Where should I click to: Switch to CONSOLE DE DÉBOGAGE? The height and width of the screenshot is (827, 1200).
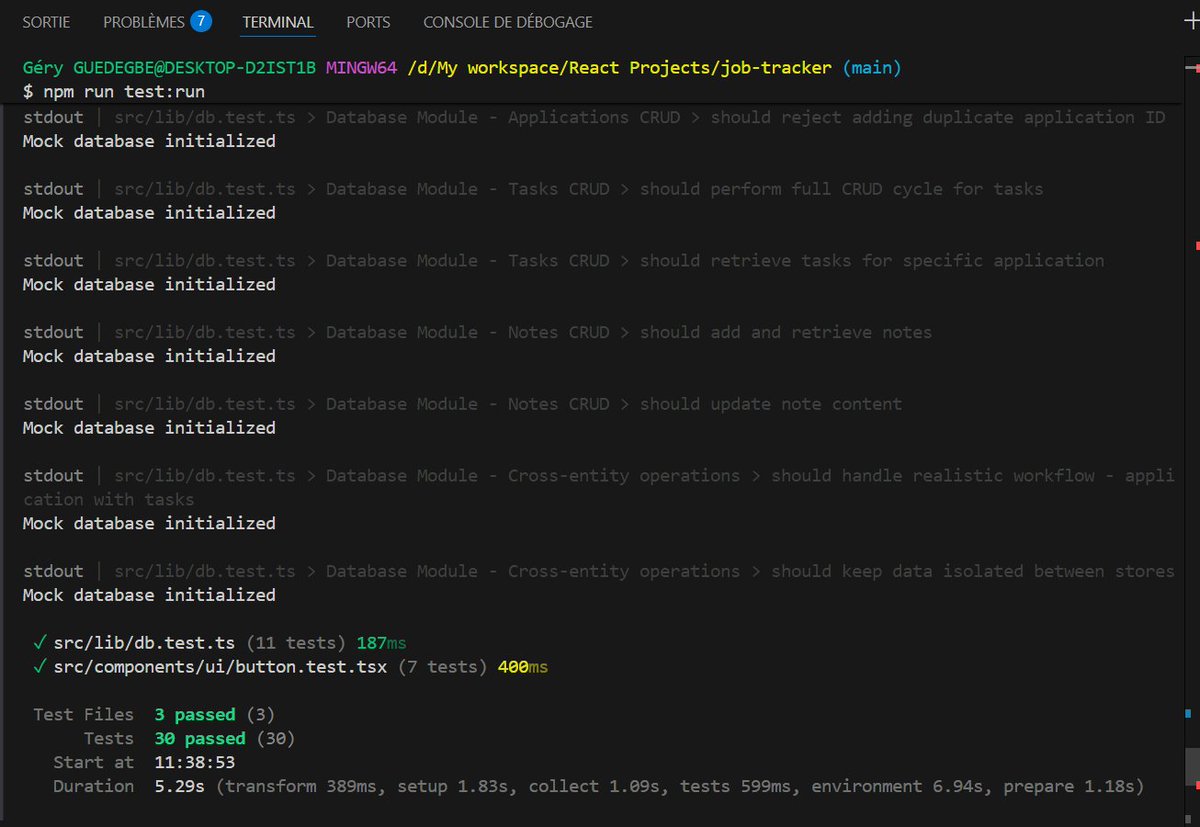508,21
